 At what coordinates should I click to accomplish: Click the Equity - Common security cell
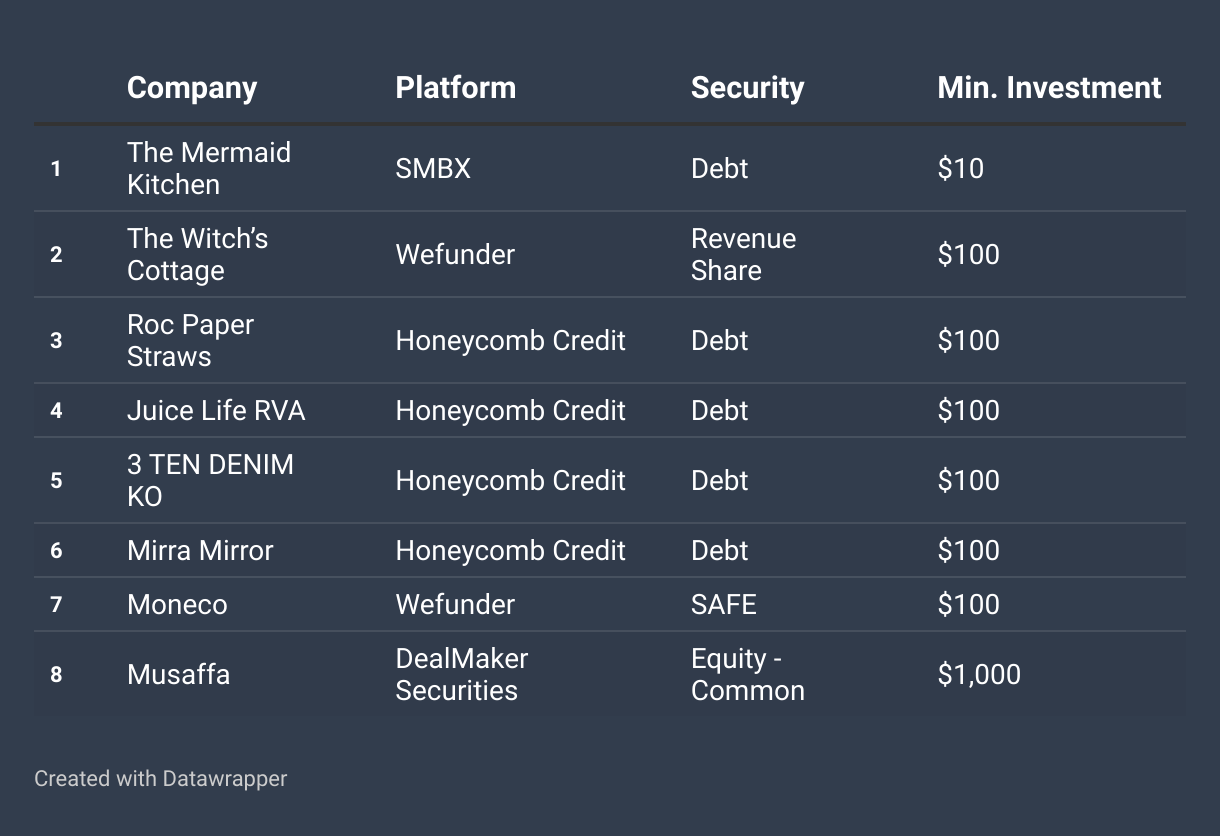coord(748,674)
